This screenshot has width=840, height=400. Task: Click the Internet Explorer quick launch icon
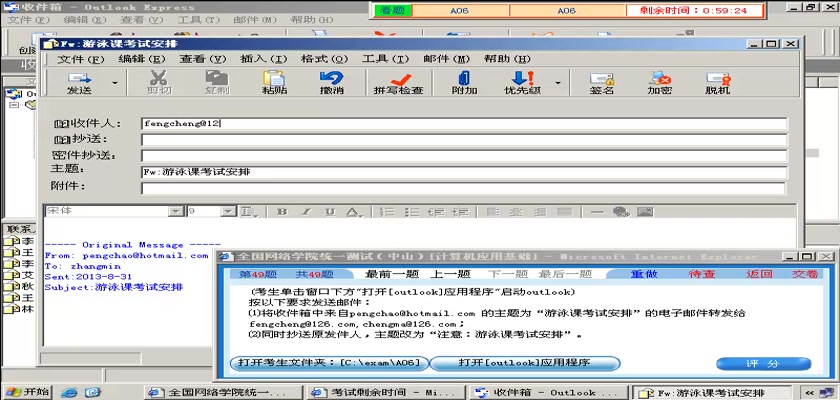point(69,392)
